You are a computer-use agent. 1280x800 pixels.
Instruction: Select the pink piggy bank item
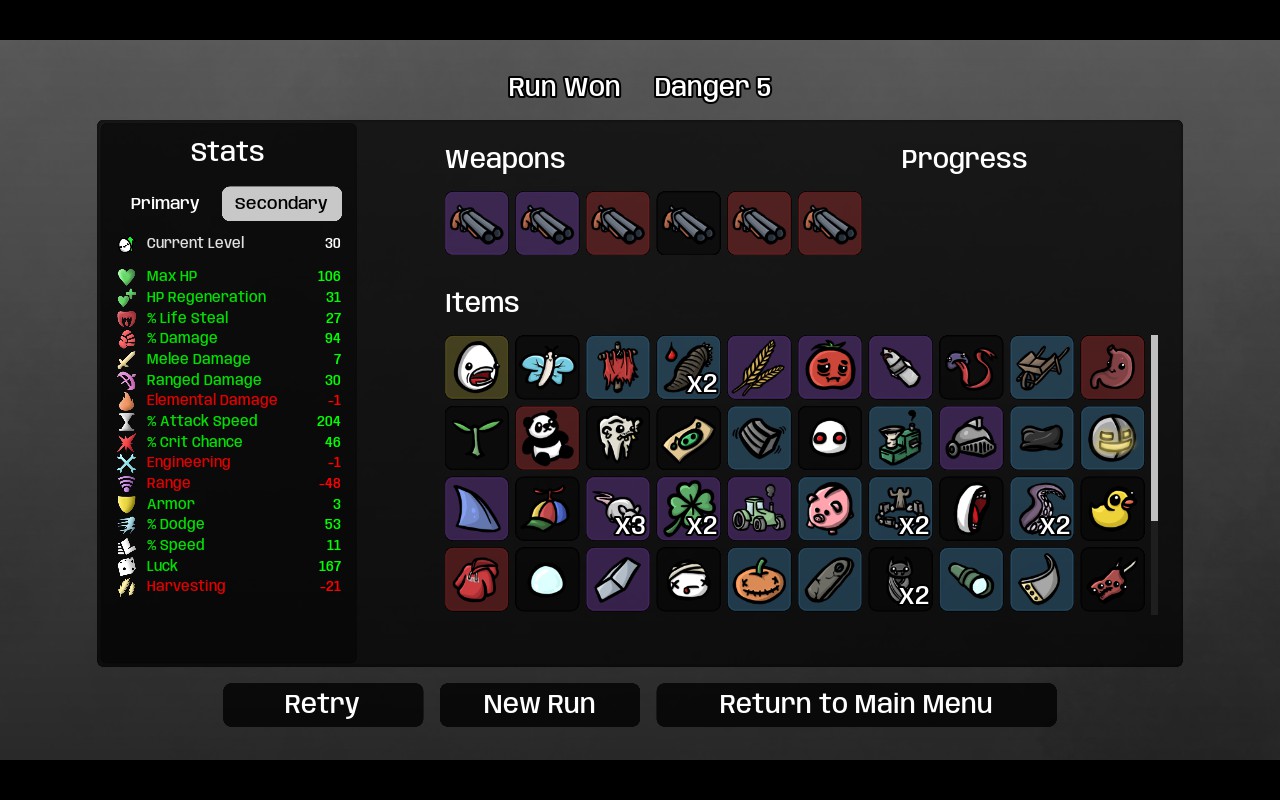830,509
